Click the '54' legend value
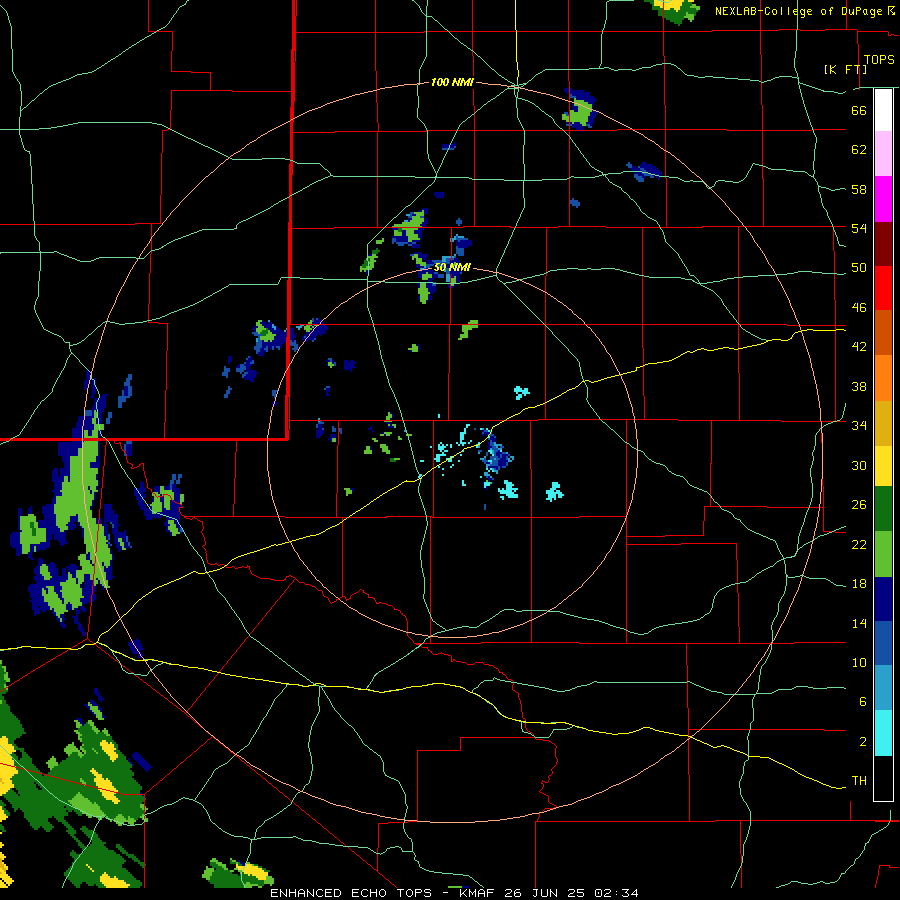Image resolution: width=900 pixels, height=900 pixels. [859, 228]
